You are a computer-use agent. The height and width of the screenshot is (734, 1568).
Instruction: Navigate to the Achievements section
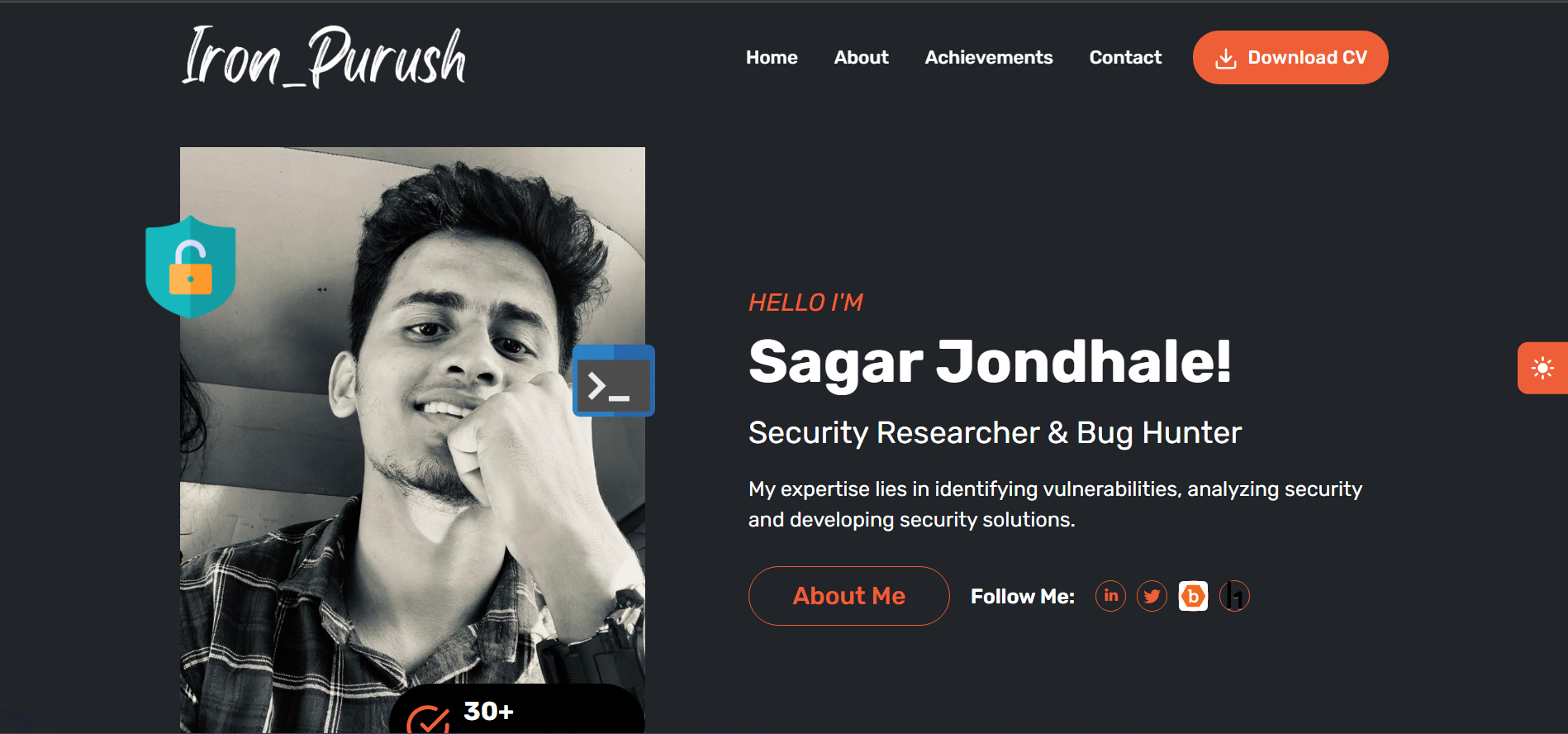tap(989, 58)
